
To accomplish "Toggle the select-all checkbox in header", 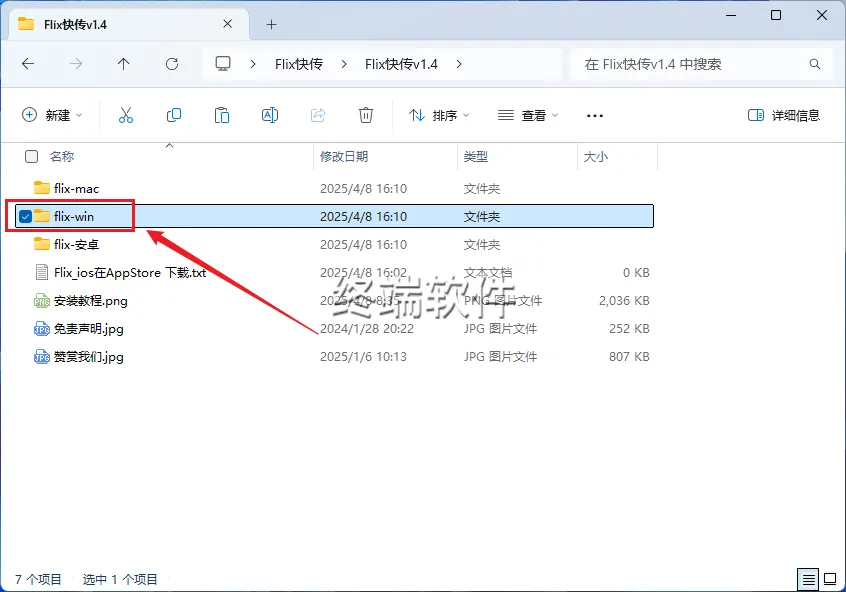I will (31, 156).
